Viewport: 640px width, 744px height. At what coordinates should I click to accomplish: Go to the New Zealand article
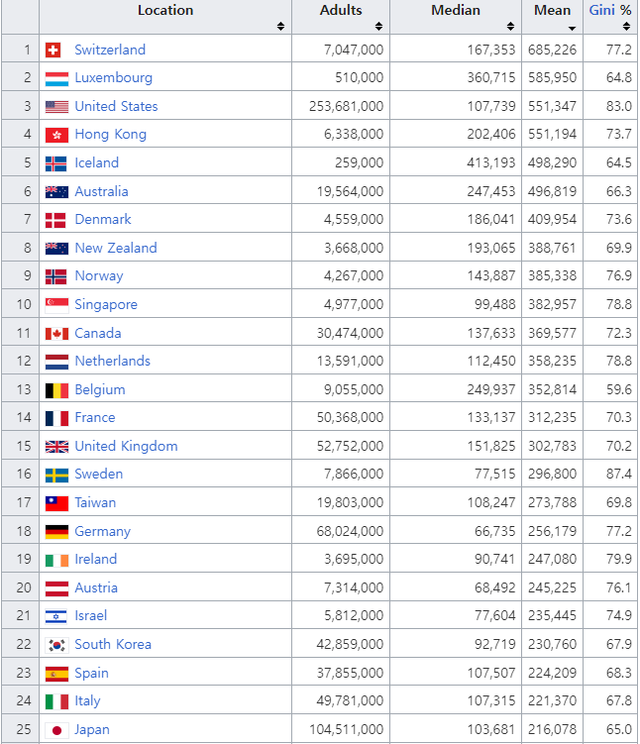point(115,248)
